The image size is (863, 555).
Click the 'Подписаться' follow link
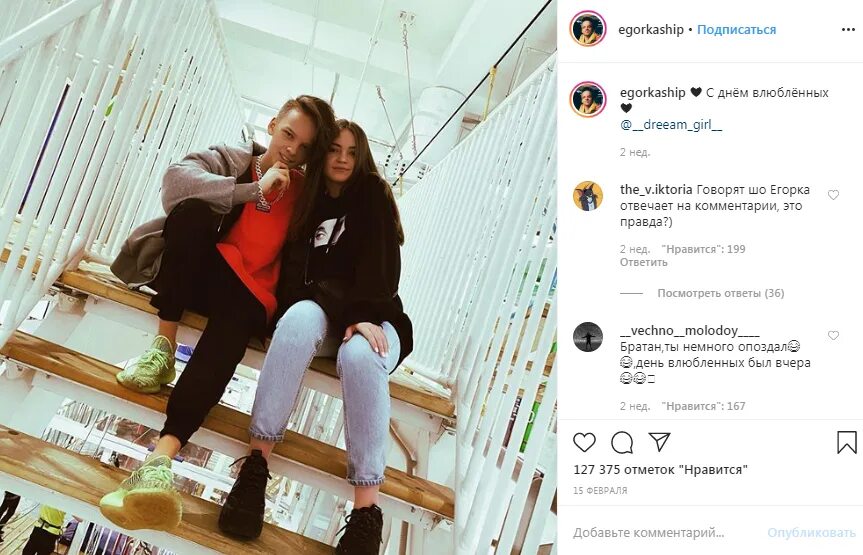736,30
